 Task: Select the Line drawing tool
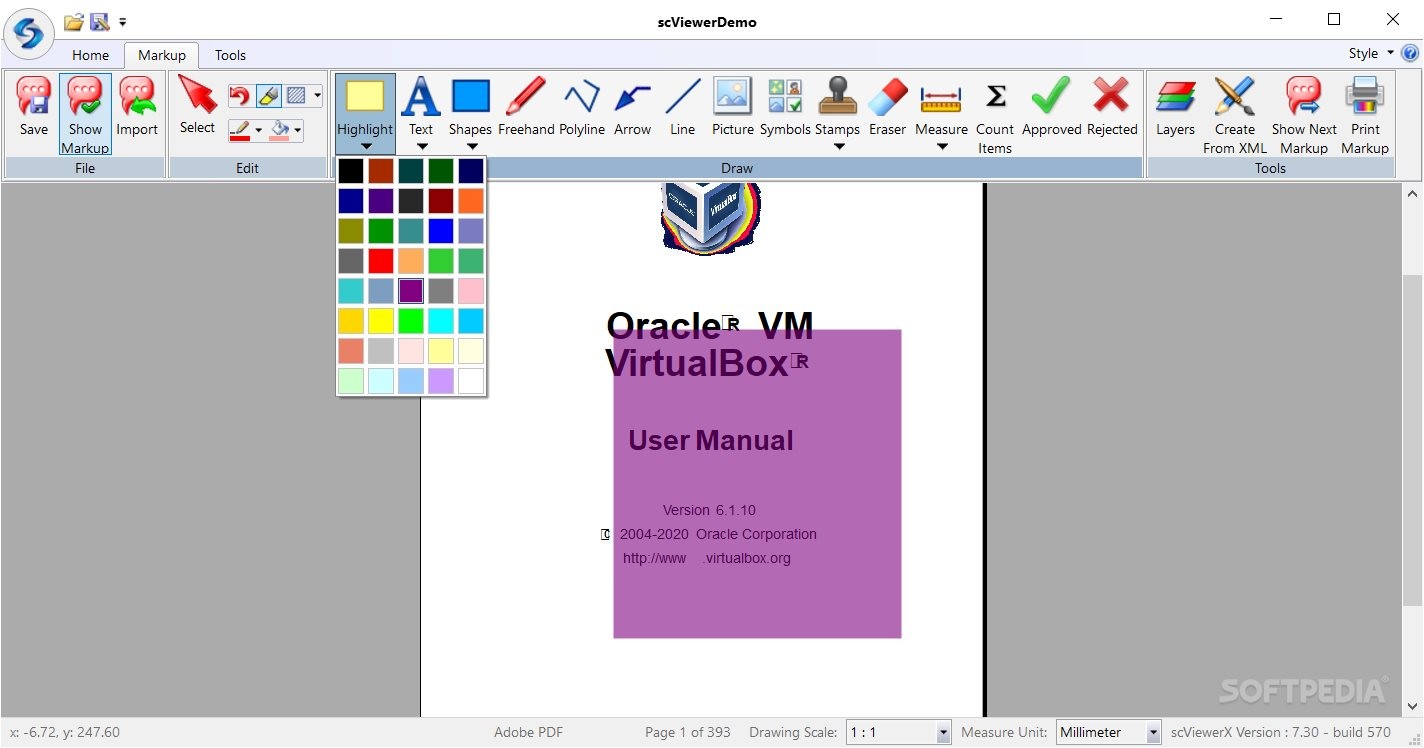(x=682, y=107)
